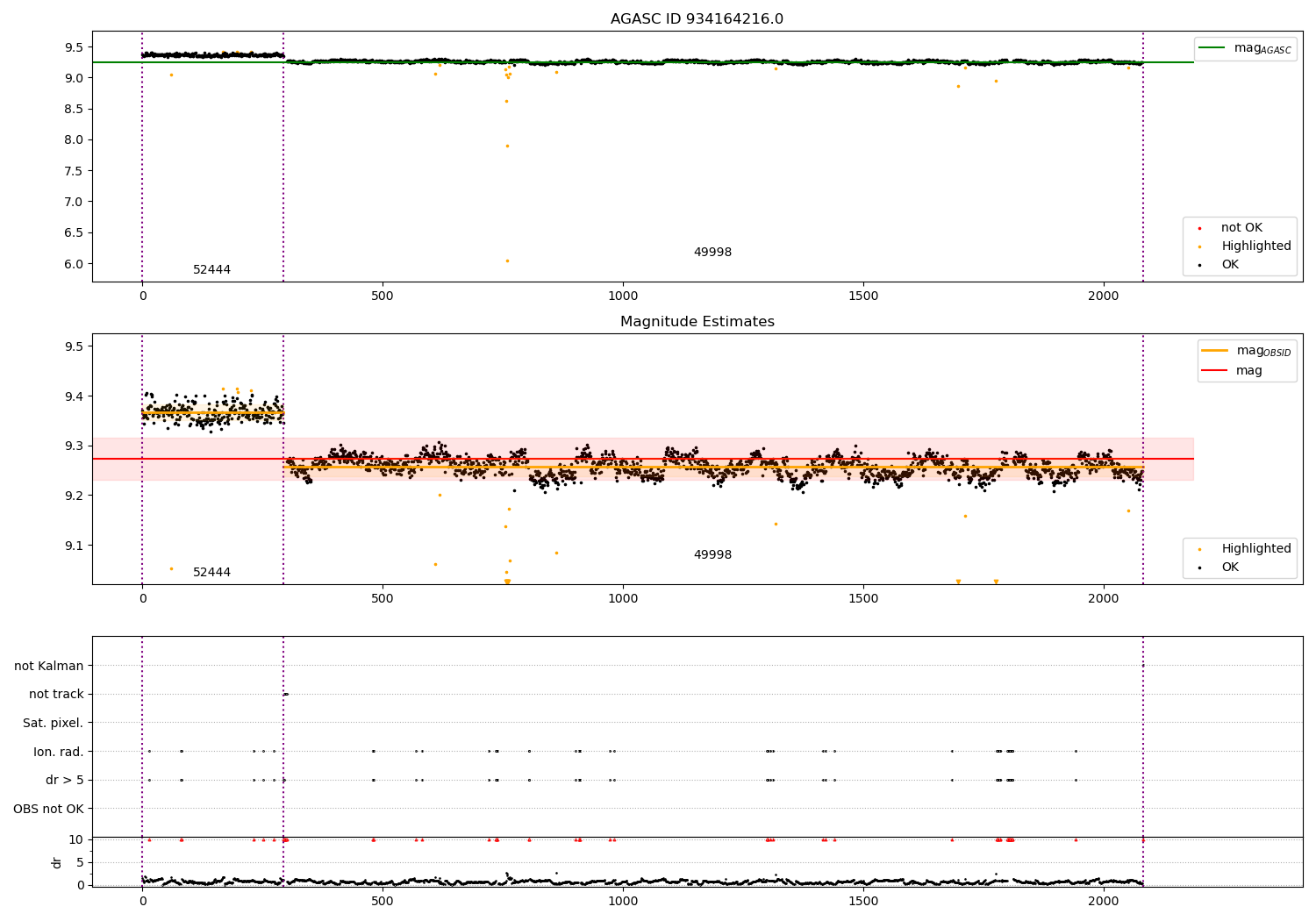Click the 'not Kalman' row label
Image resolution: width=1316 pixels, height=921 pixels.
click(49, 667)
